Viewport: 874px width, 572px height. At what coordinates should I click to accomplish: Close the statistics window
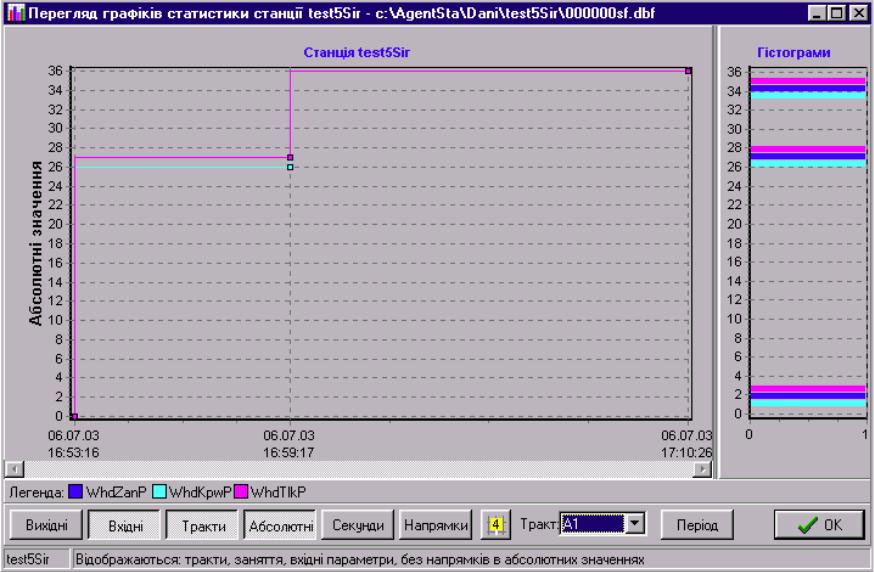pyautogui.click(x=858, y=13)
